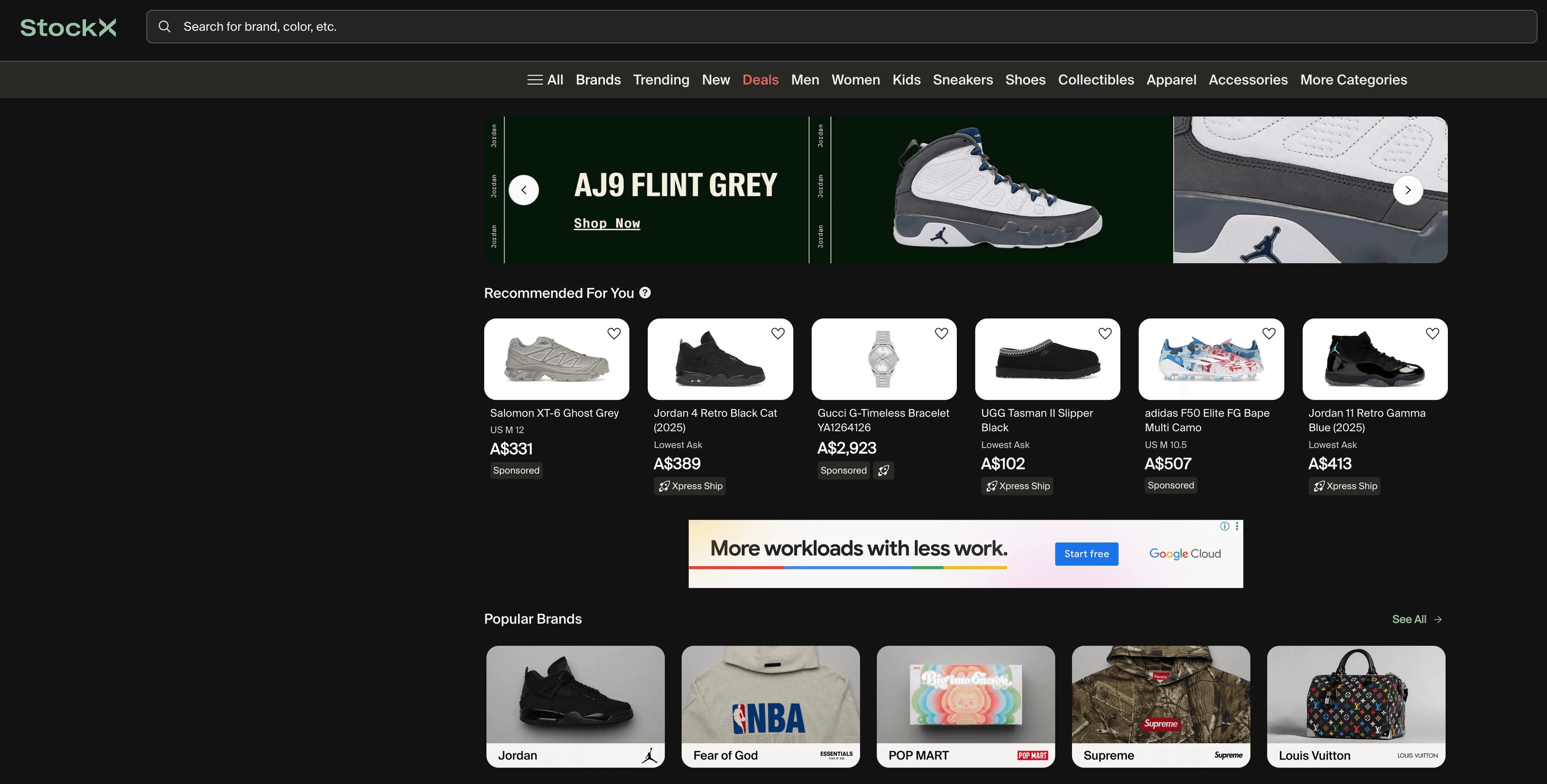This screenshot has height=784, width=1547.
Task: Go to previous banner slide
Action: [524, 190]
